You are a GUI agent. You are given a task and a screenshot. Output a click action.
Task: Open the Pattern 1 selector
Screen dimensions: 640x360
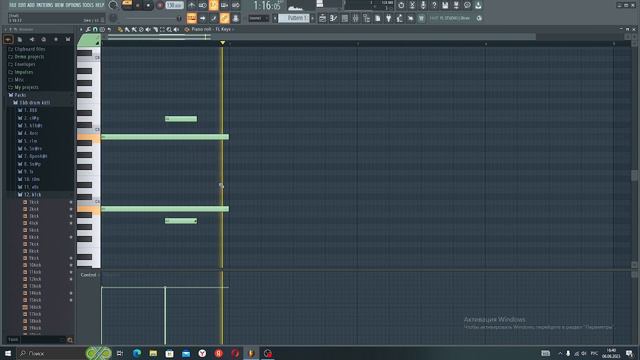tap(294, 18)
